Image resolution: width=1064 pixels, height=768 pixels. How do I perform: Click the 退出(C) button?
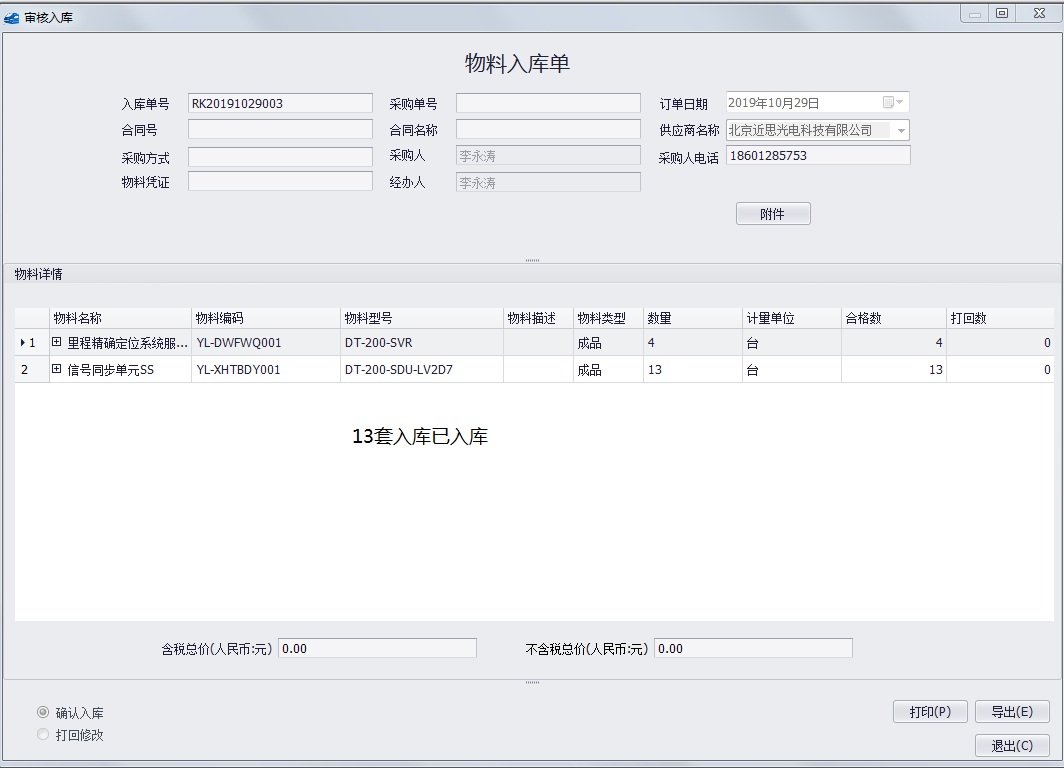(x=1011, y=746)
